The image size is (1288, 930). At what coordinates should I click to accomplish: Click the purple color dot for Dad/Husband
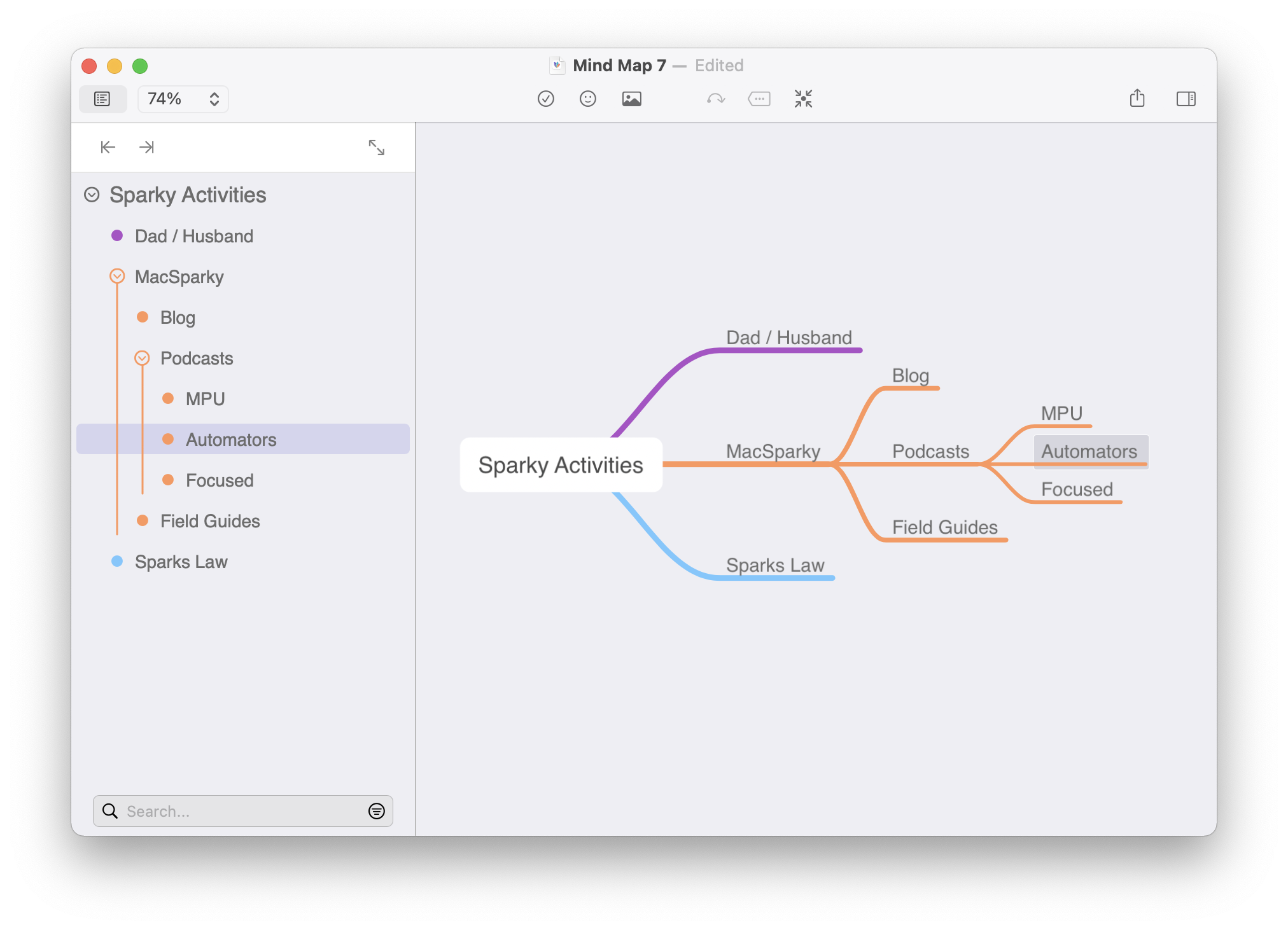pyautogui.click(x=118, y=235)
